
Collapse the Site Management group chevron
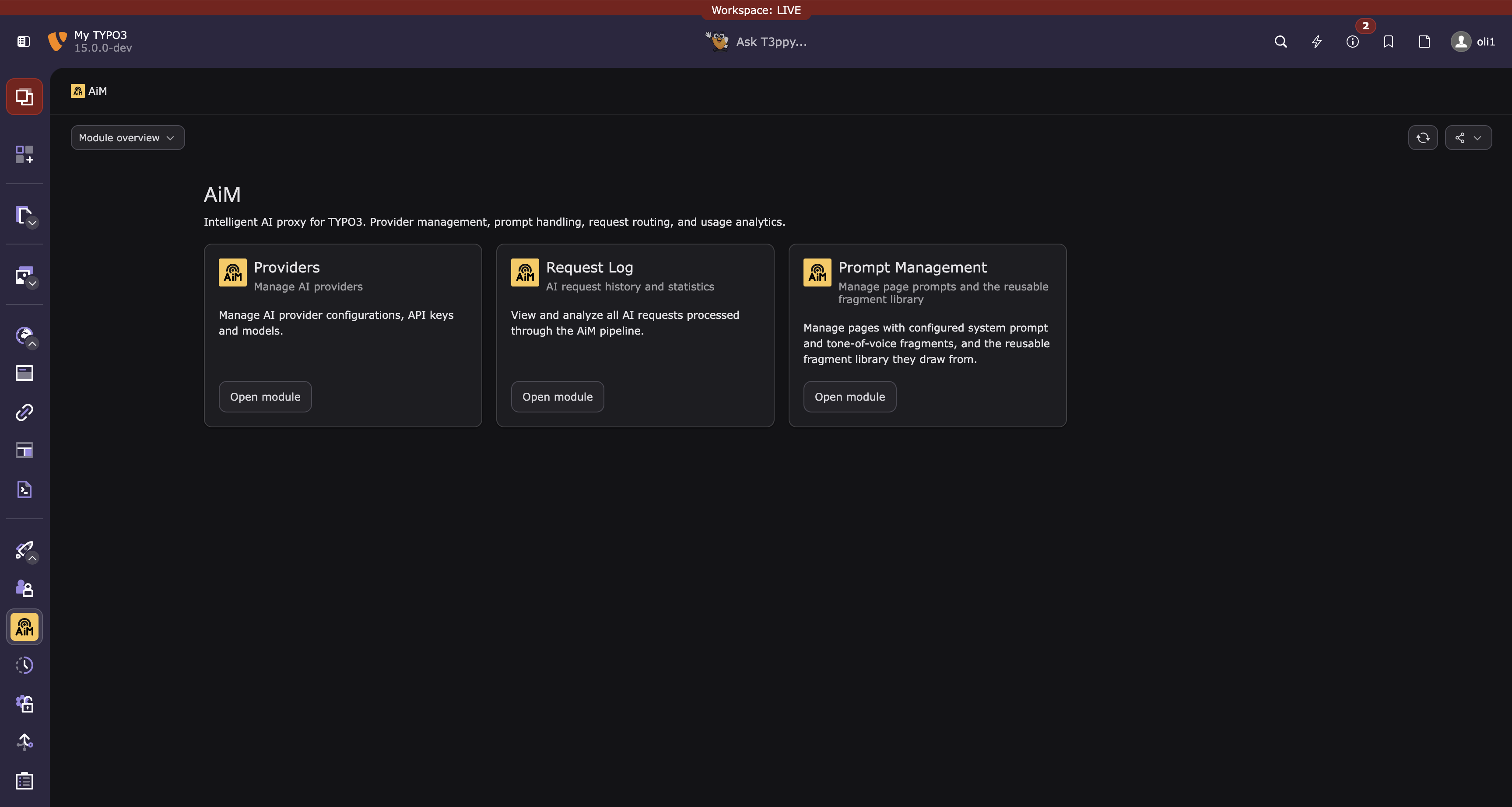click(33, 344)
